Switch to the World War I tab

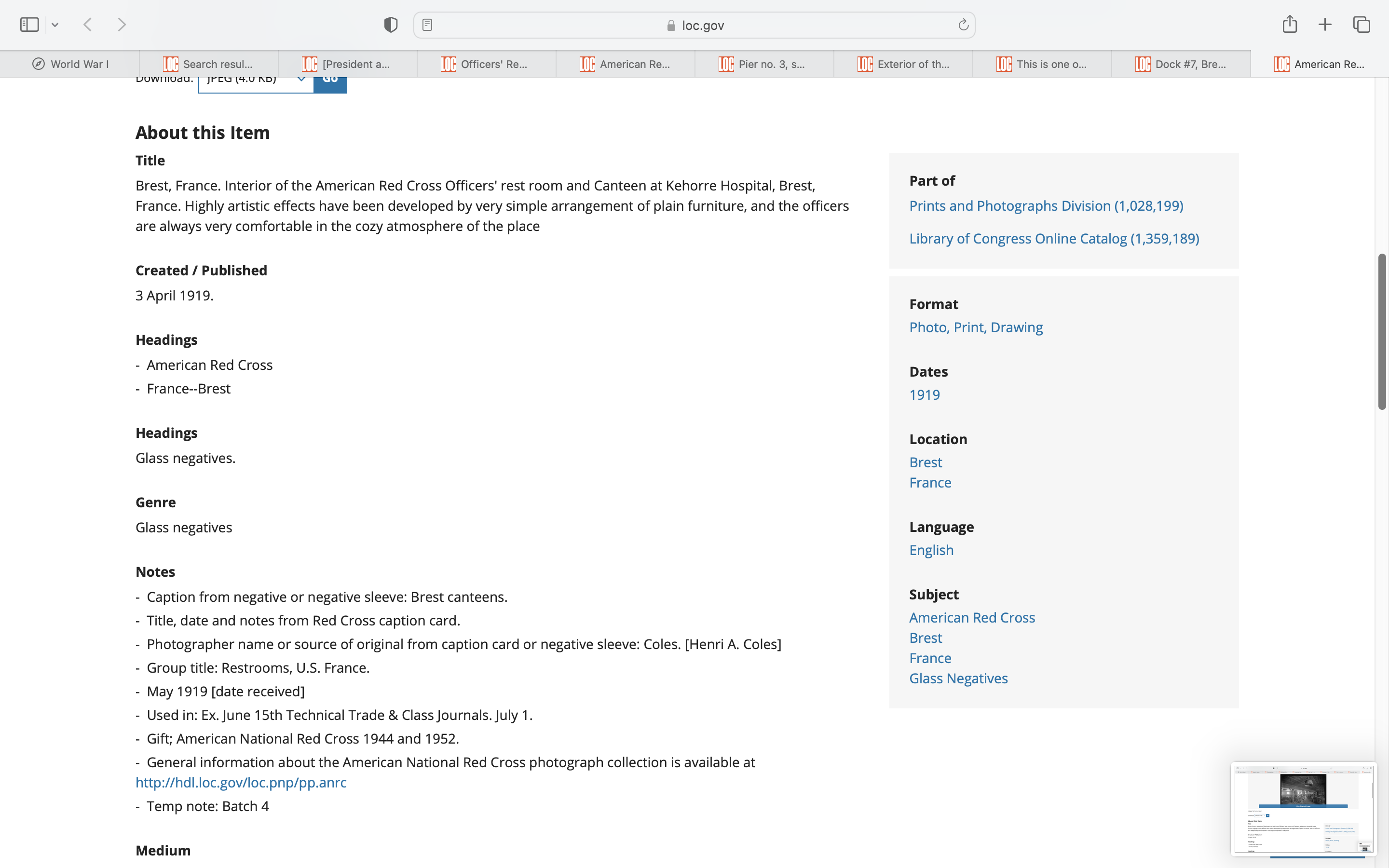(x=70, y=64)
